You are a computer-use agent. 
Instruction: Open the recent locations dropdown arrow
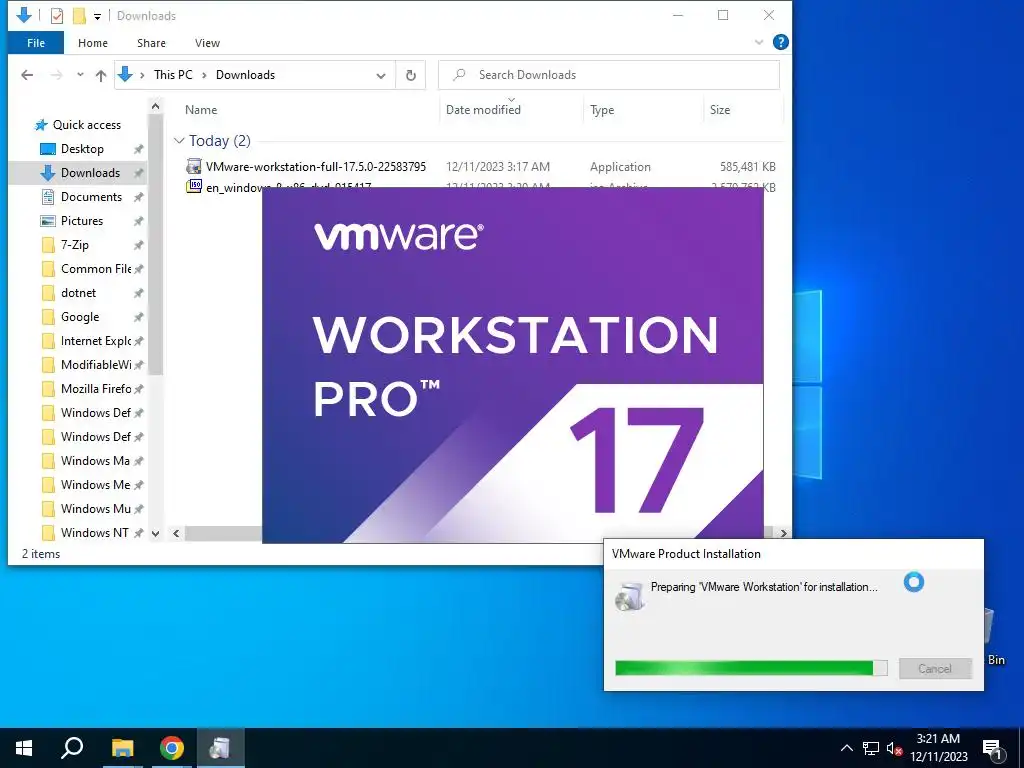coord(80,75)
